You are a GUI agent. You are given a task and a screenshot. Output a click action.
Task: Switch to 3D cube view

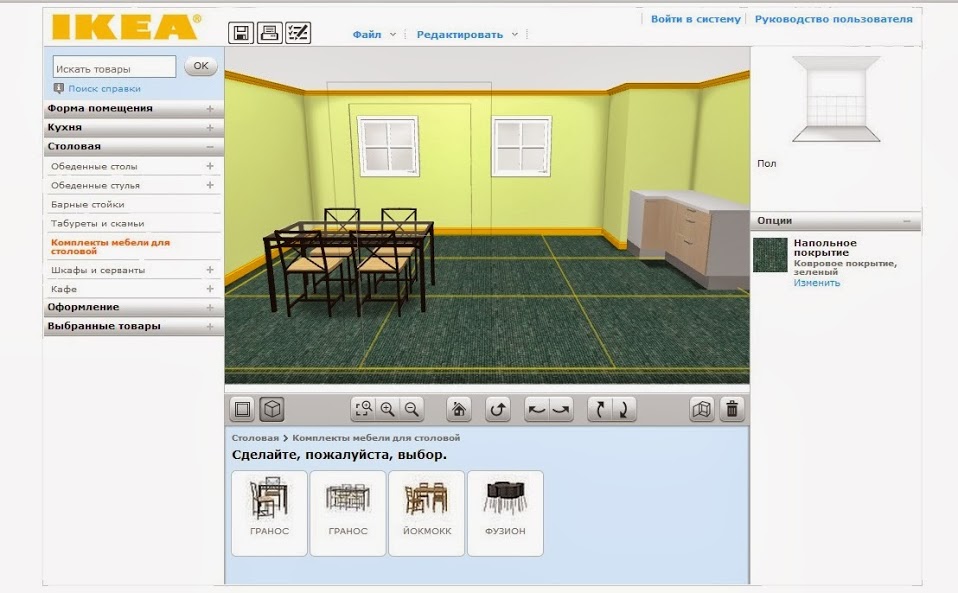coord(272,409)
